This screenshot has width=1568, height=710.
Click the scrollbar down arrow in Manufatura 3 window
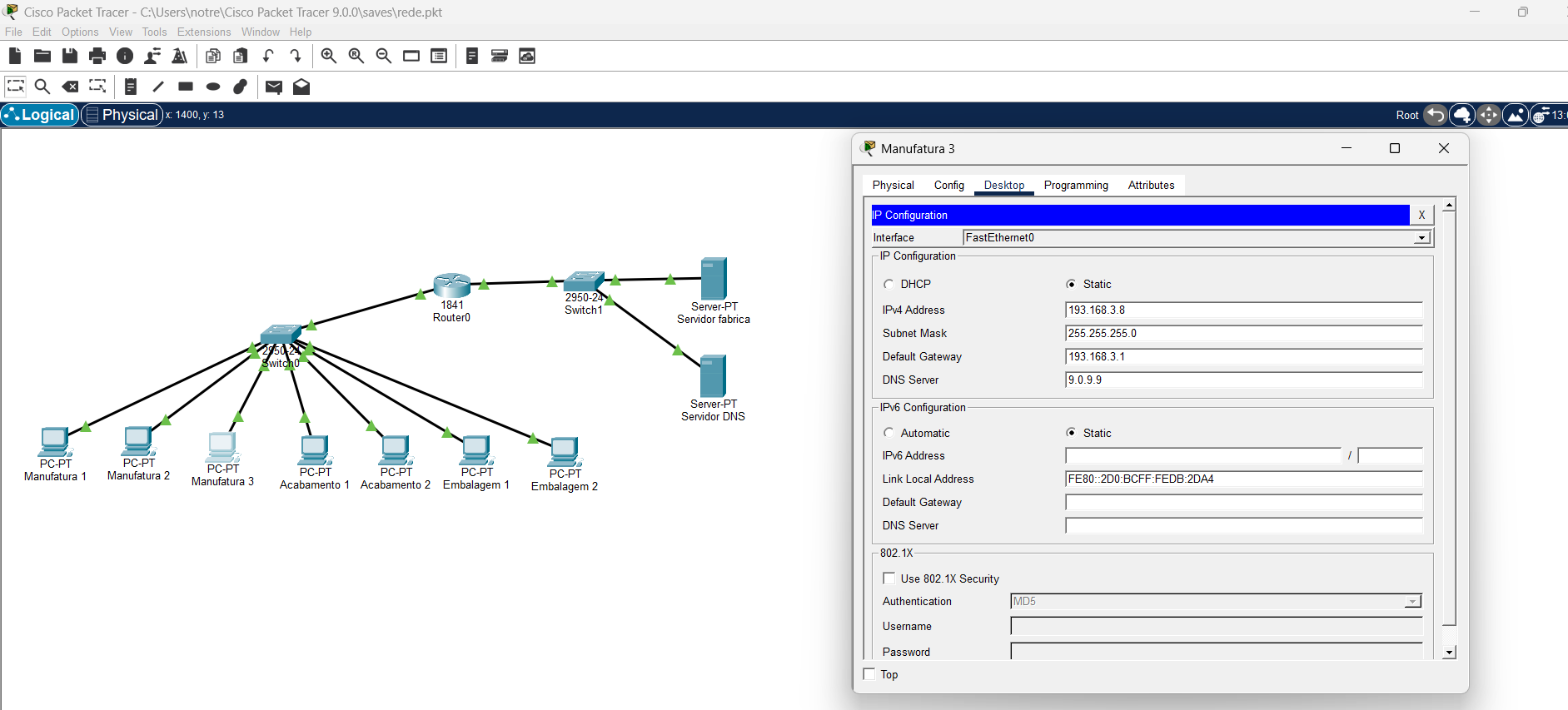(1449, 653)
